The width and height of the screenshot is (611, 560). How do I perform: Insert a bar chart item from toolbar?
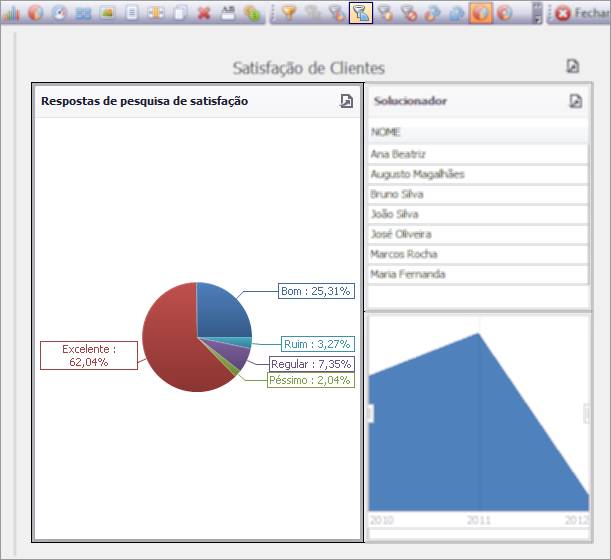pos(11,13)
